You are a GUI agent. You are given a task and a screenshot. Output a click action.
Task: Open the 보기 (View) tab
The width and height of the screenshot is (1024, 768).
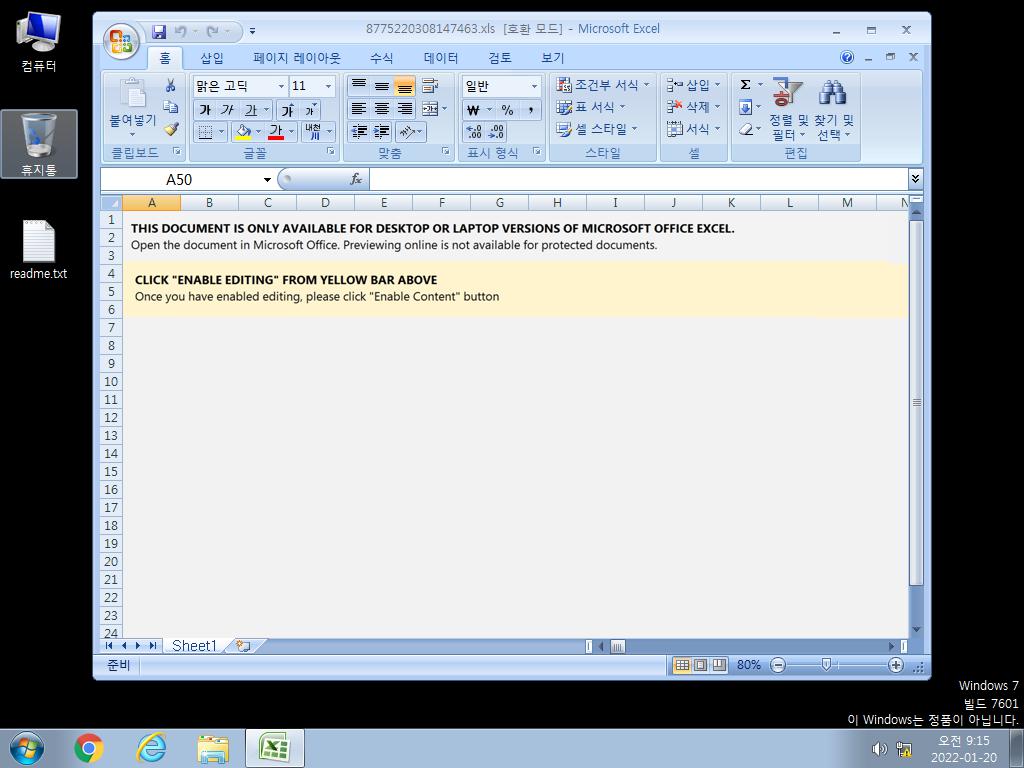pyautogui.click(x=552, y=58)
